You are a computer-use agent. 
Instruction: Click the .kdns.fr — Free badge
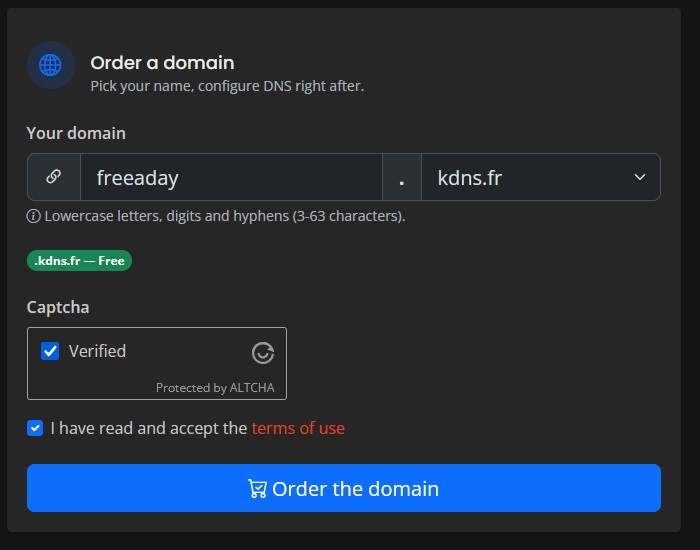(79, 261)
